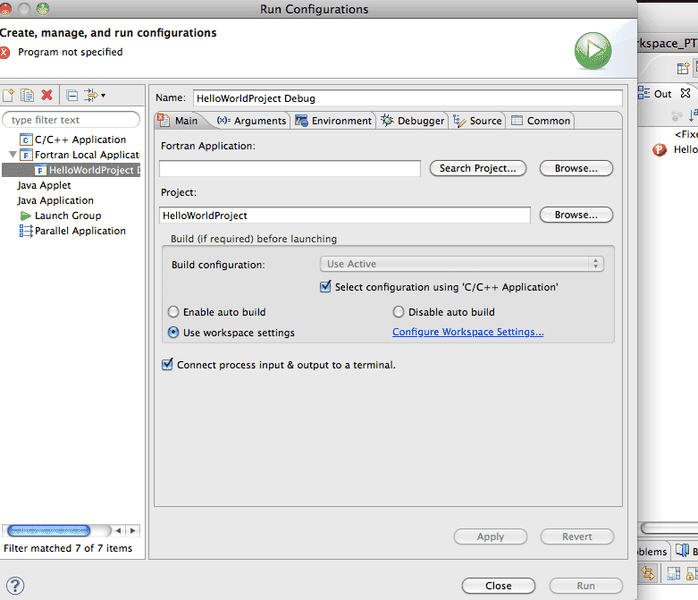This screenshot has height=600, width=698.
Task: Open the Configure Workspace Settings link
Action: [468, 332]
